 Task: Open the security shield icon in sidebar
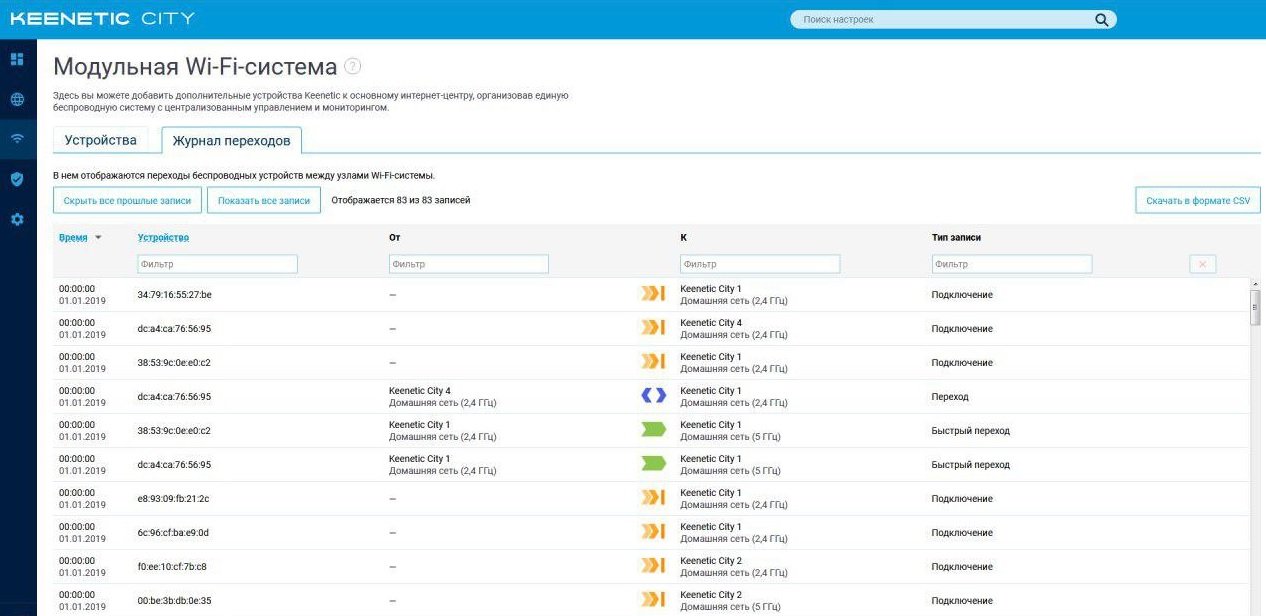click(17, 179)
